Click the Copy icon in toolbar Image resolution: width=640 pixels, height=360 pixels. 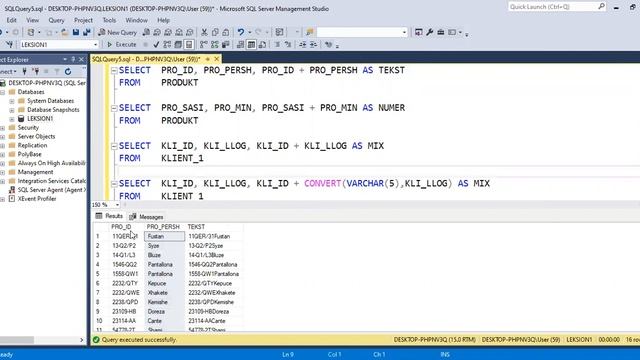[215, 32]
